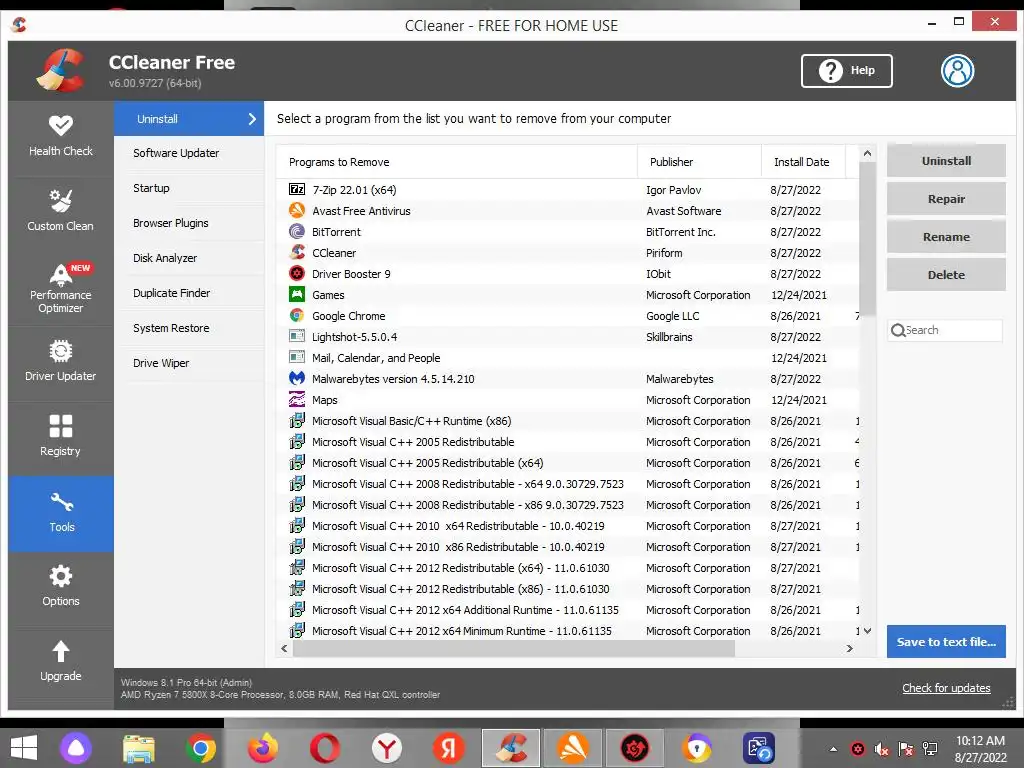Click the Uninstall button on the right
Screen dimensions: 1024x768
(946, 161)
